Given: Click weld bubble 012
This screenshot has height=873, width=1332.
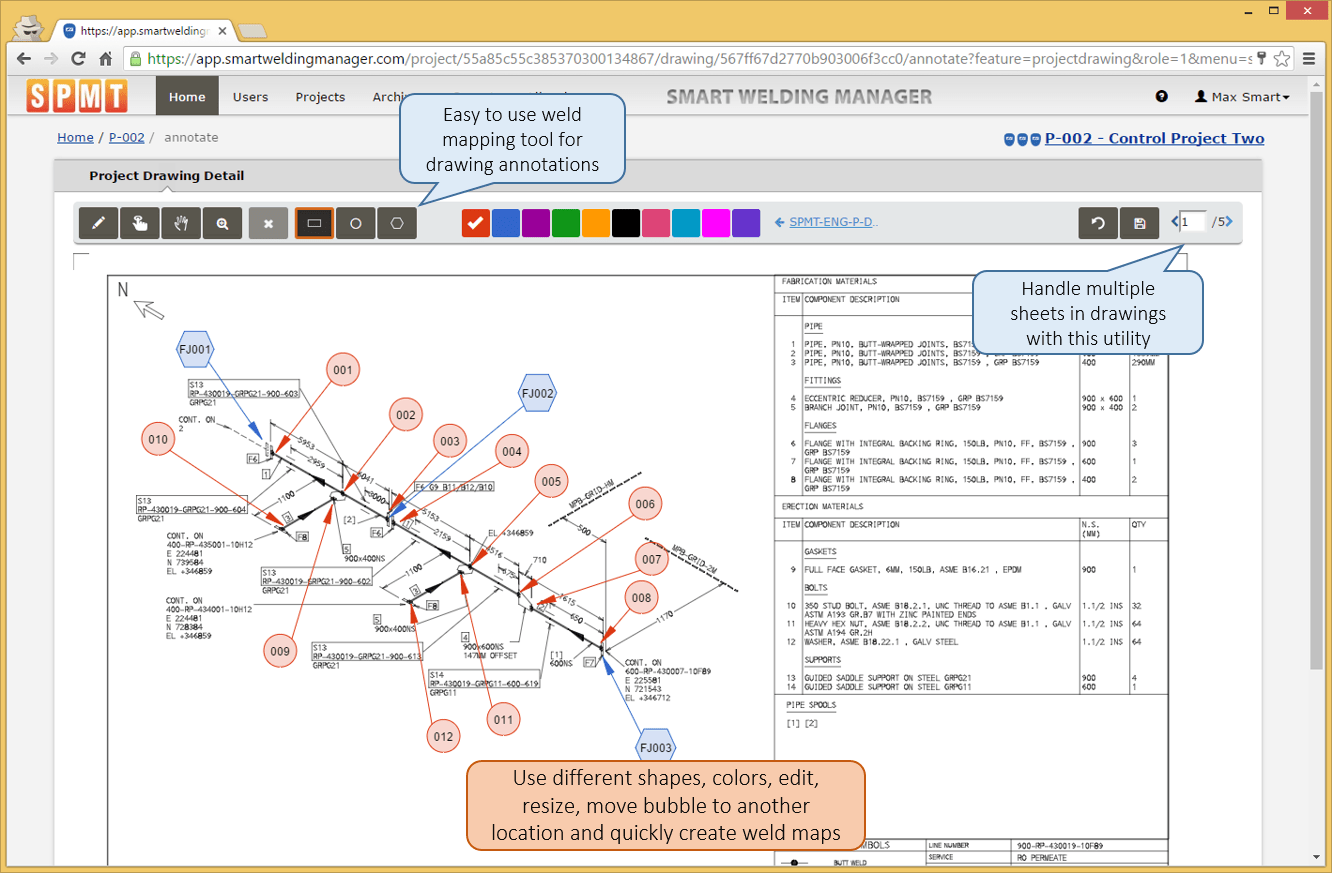Looking at the screenshot, I should (x=442, y=737).
